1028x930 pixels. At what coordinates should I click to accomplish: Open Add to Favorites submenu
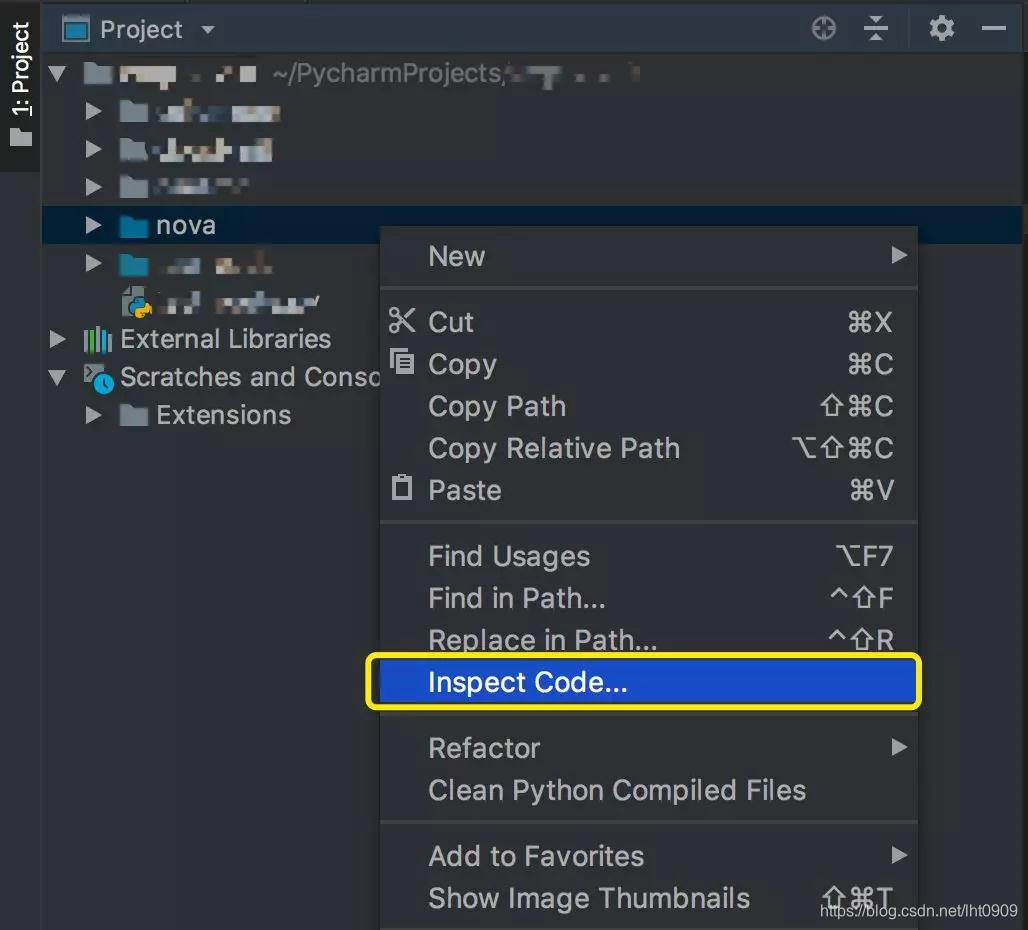(648, 856)
